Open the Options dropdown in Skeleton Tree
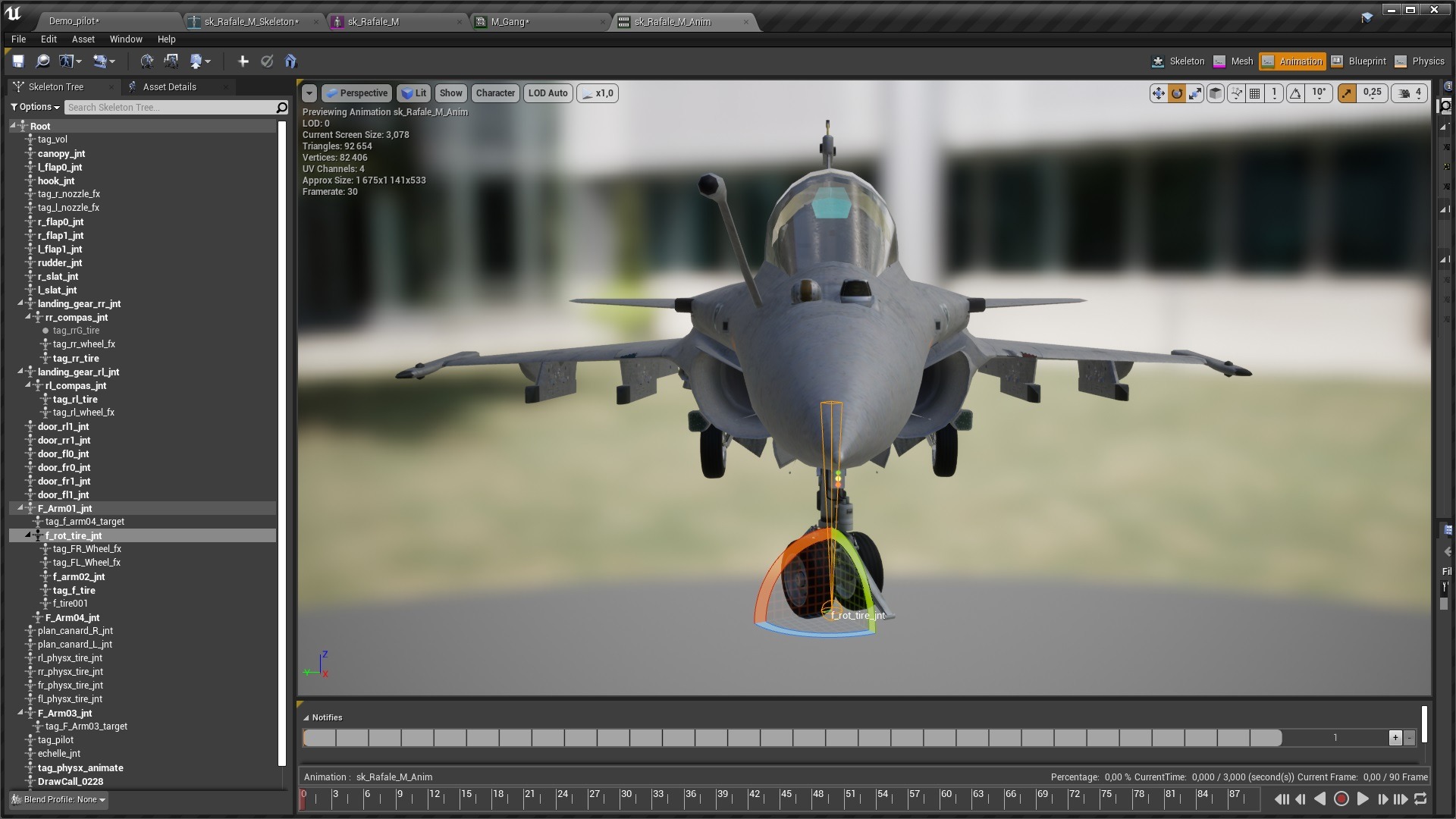The width and height of the screenshot is (1456, 819). tap(35, 107)
